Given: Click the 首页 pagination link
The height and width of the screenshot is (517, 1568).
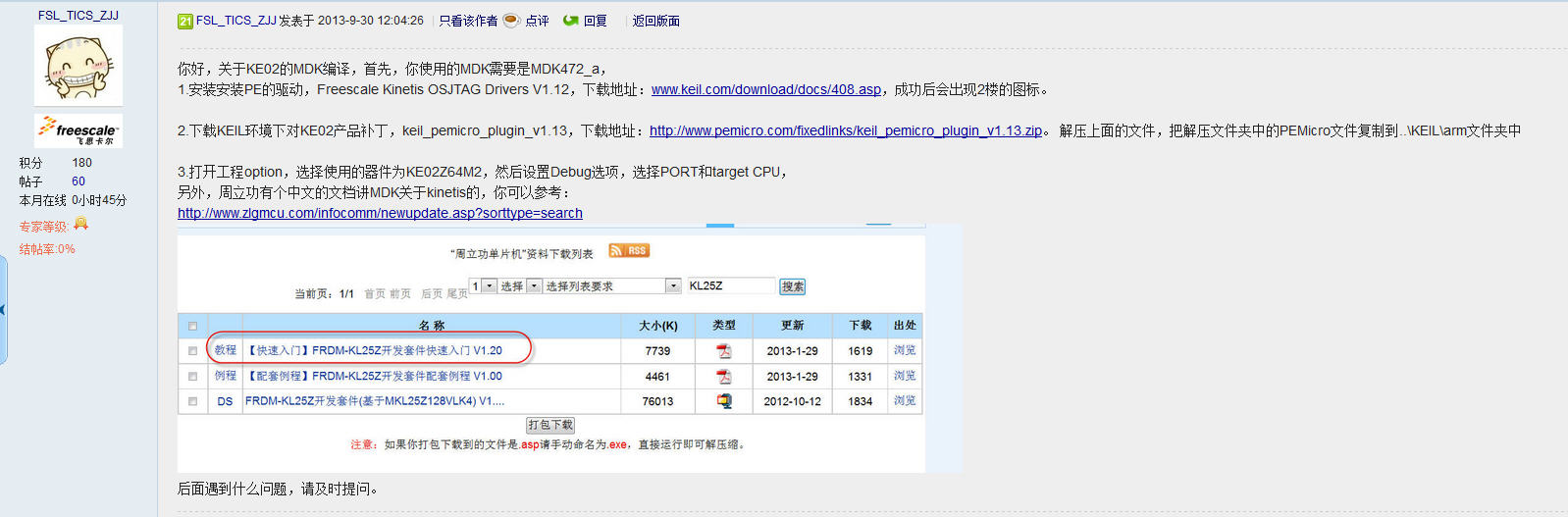Looking at the screenshot, I should pyautogui.click(x=375, y=293).
